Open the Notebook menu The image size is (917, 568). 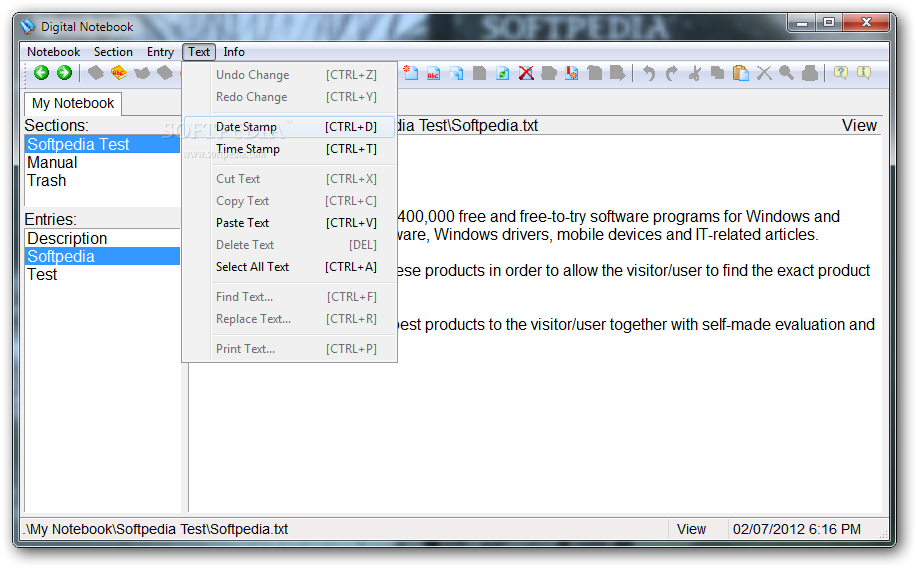(x=53, y=52)
